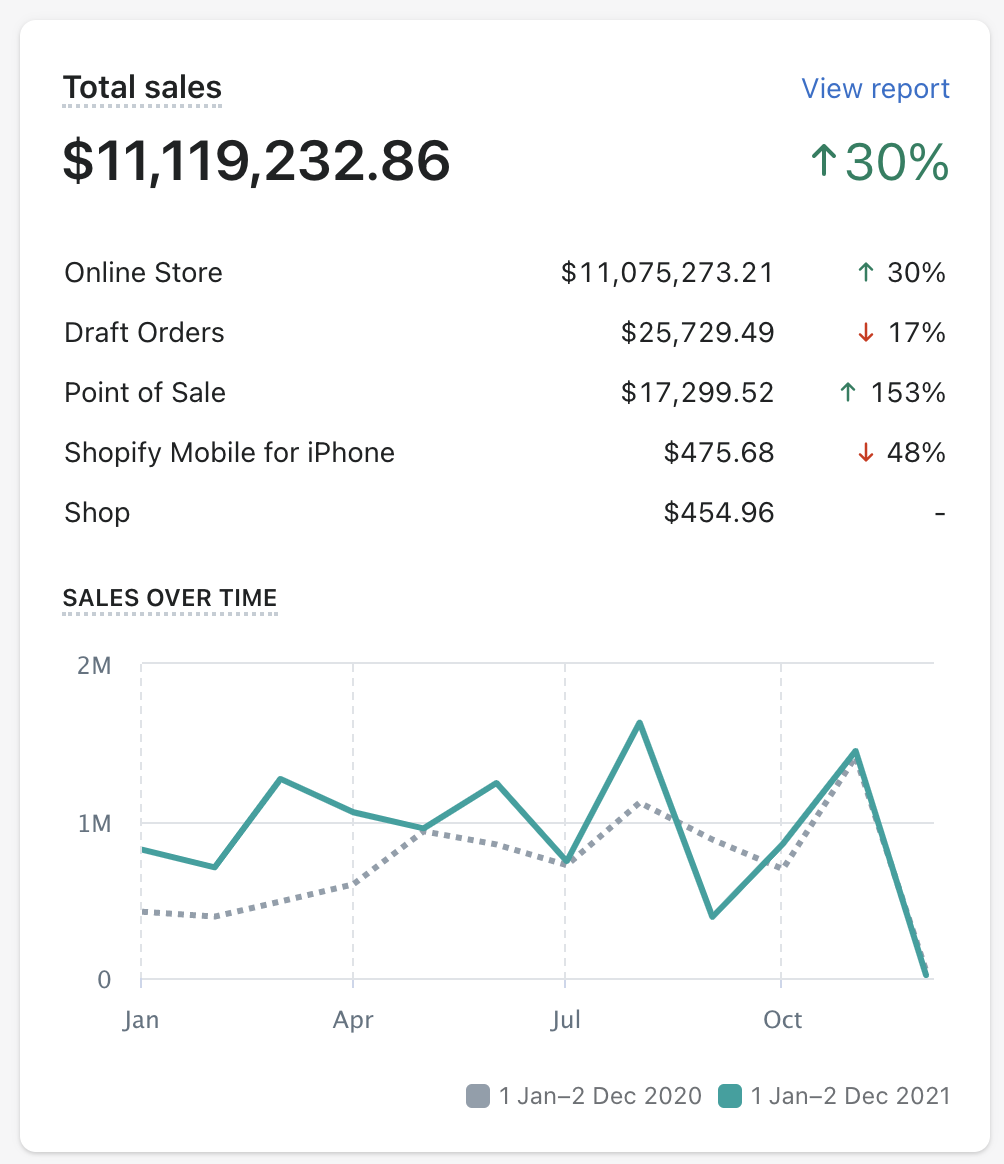Select the Point of Sale row label
1004x1164 pixels.
coord(145,393)
